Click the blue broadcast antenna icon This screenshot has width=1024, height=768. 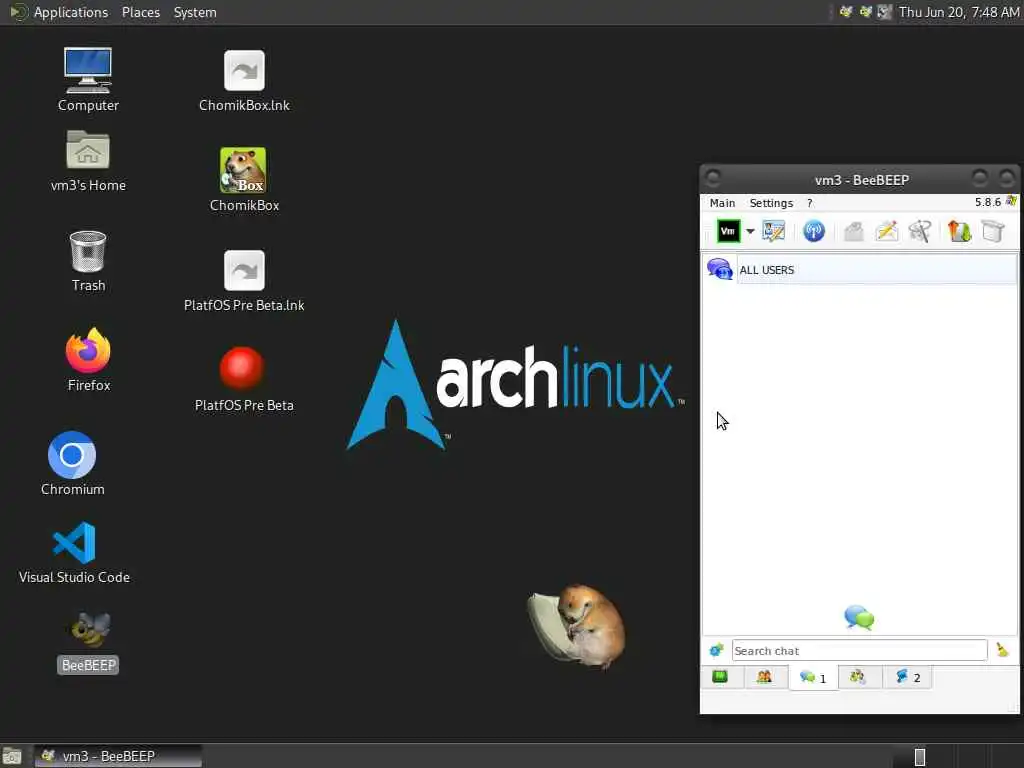(x=814, y=231)
